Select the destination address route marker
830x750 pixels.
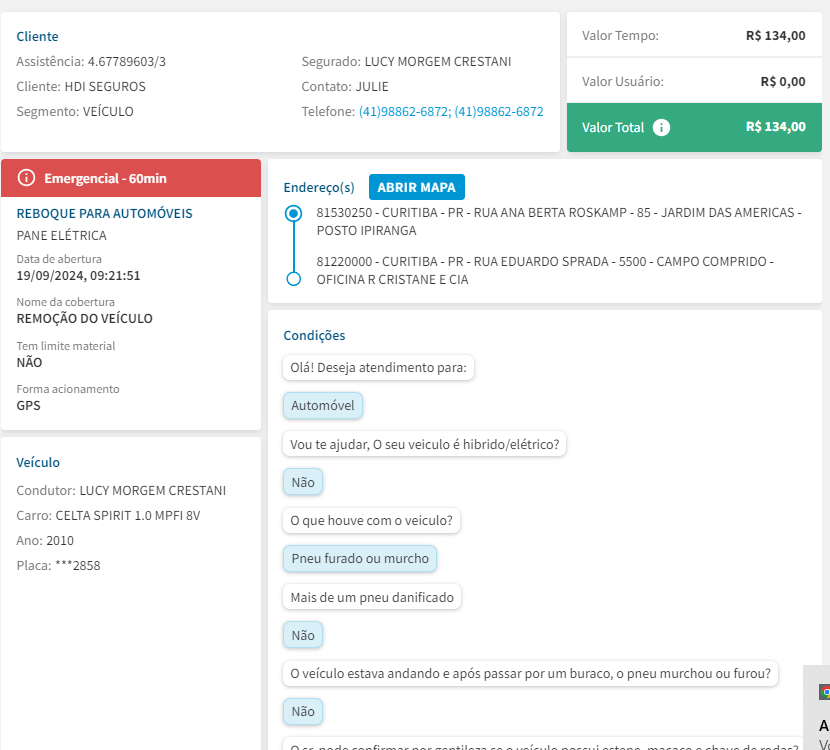coord(293,279)
